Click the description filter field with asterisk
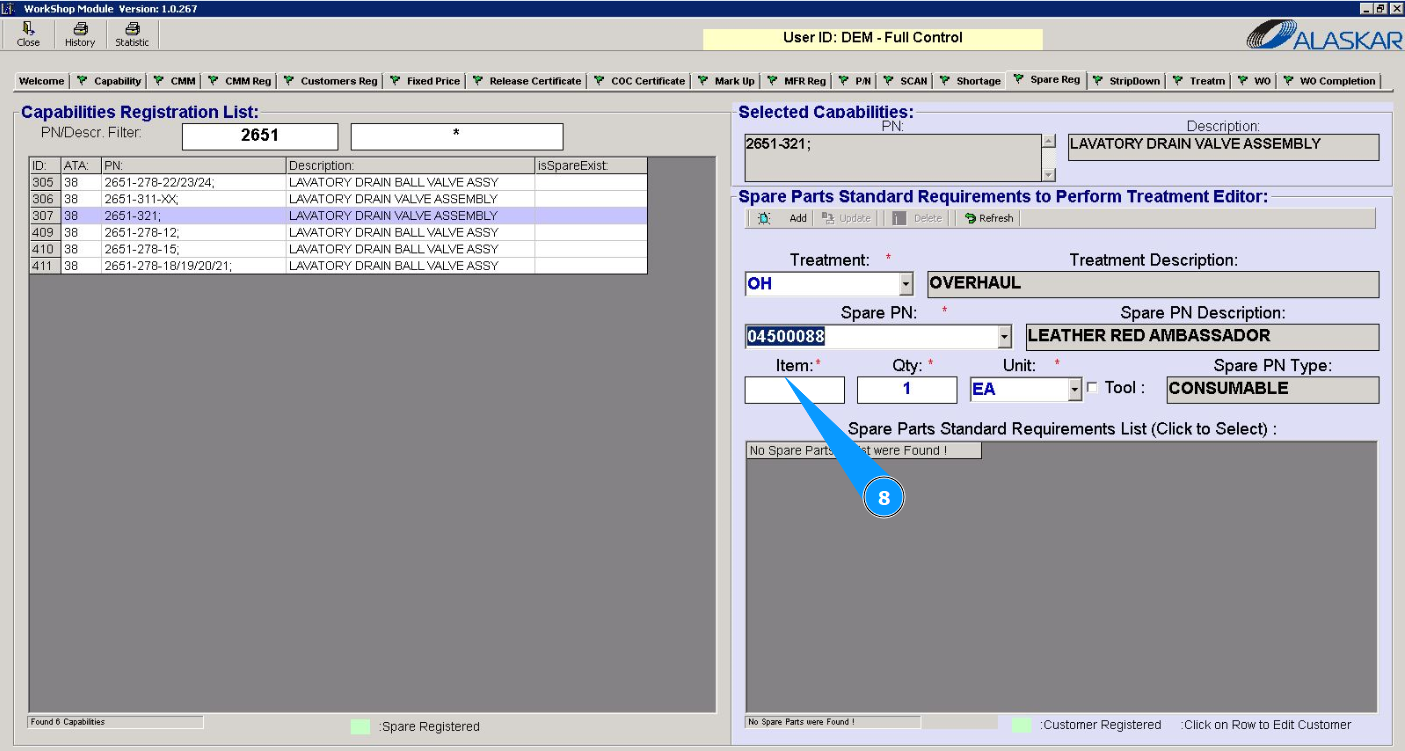 point(457,136)
